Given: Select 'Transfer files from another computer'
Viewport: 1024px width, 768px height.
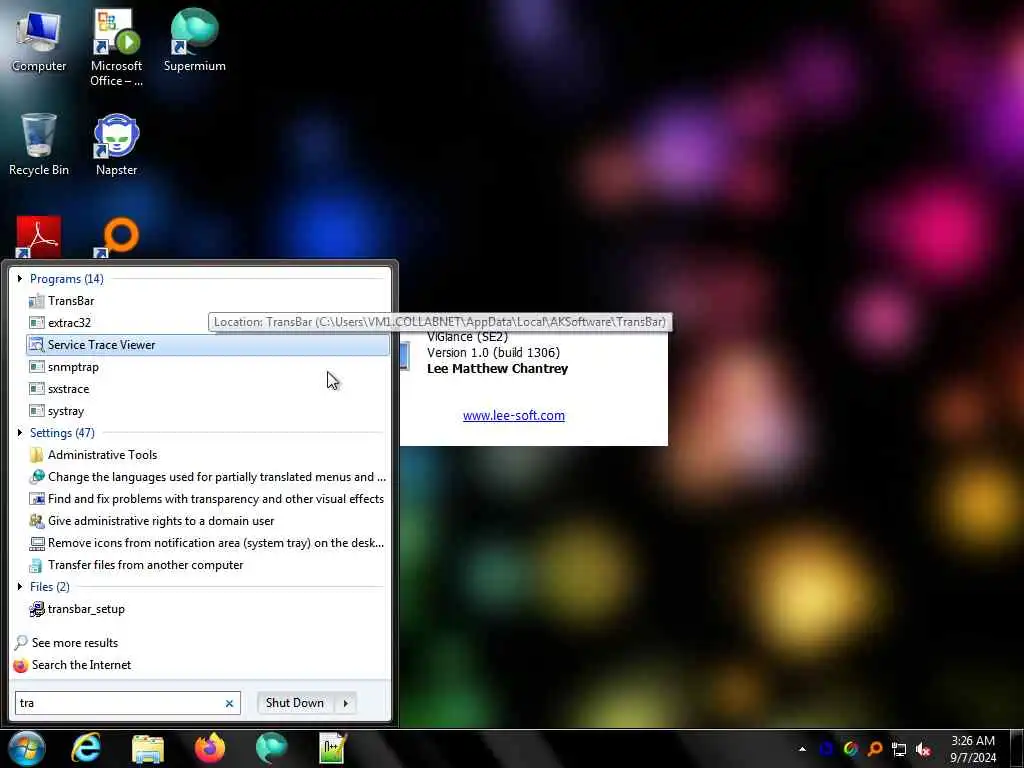Looking at the screenshot, I should tap(208, 566).
